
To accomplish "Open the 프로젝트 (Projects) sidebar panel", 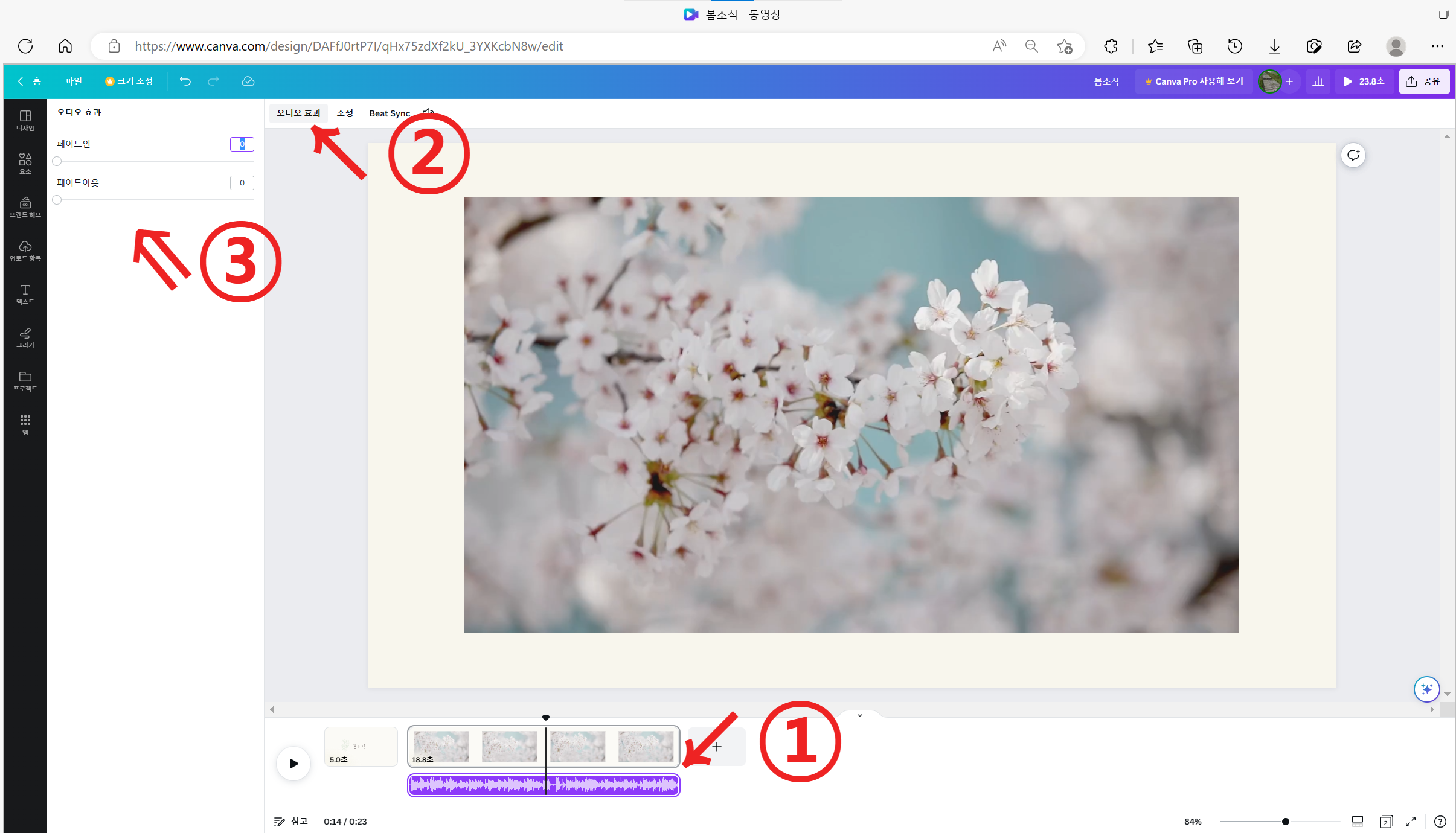I will click(25, 381).
